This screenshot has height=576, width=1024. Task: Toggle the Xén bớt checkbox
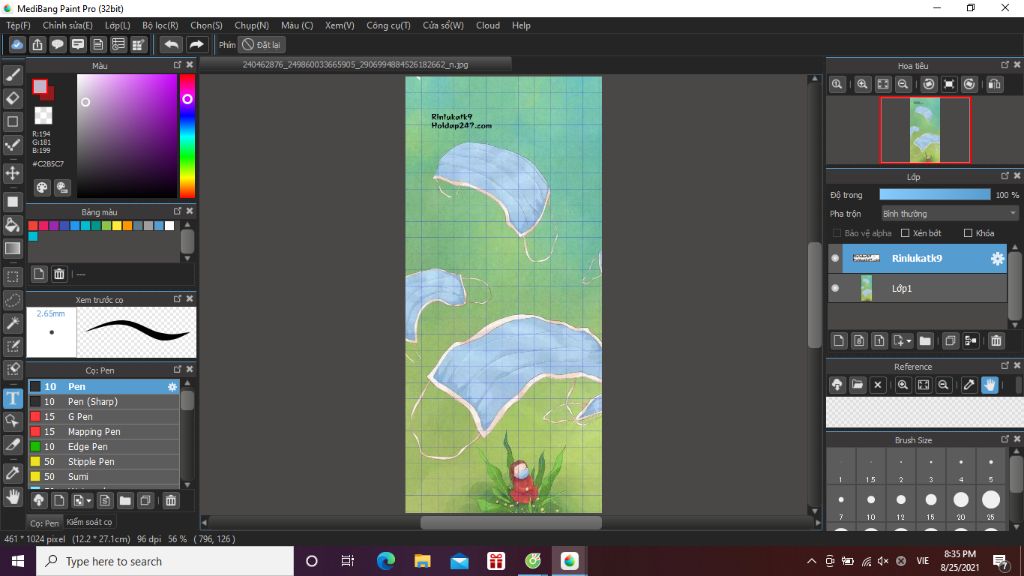pos(905,233)
